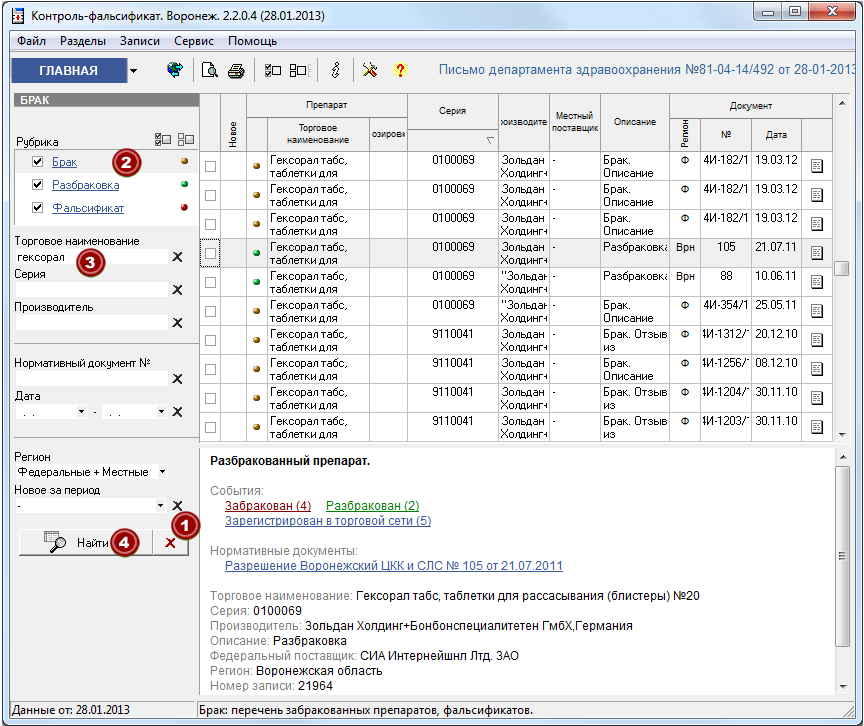This screenshot has height=726, width=864.
Task: Tick checkbox of row dated 25.05.11
Action: [x=210, y=311]
